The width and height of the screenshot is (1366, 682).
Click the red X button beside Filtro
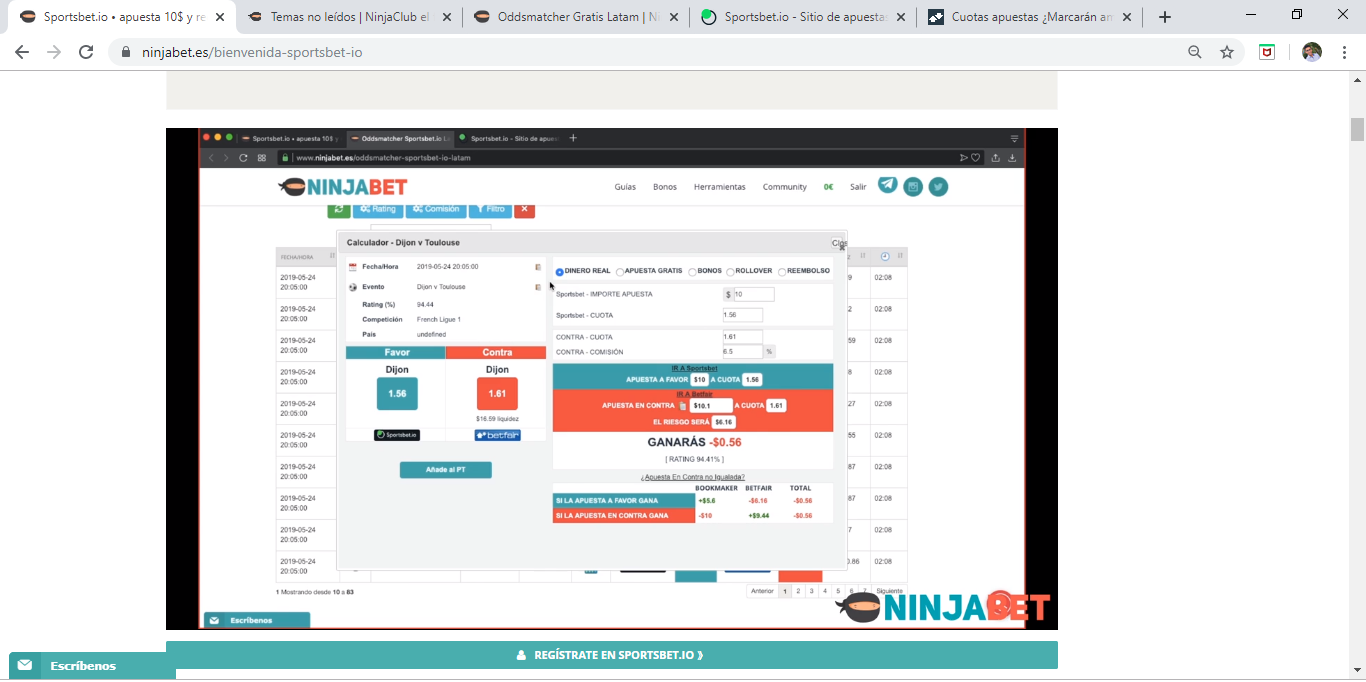525,209
